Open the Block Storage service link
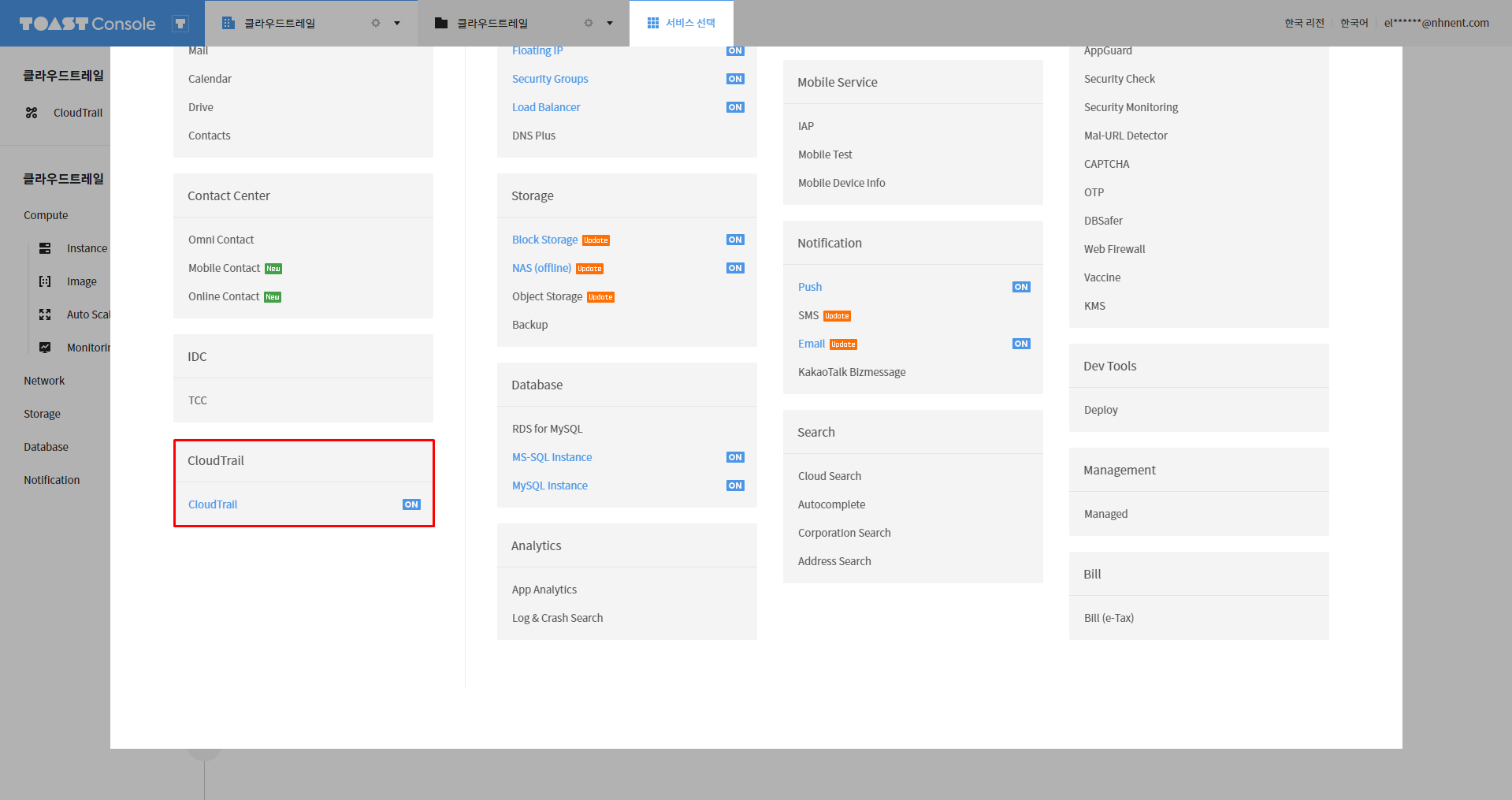This screenshot has height=800, width=1512. tap(544, 240)
